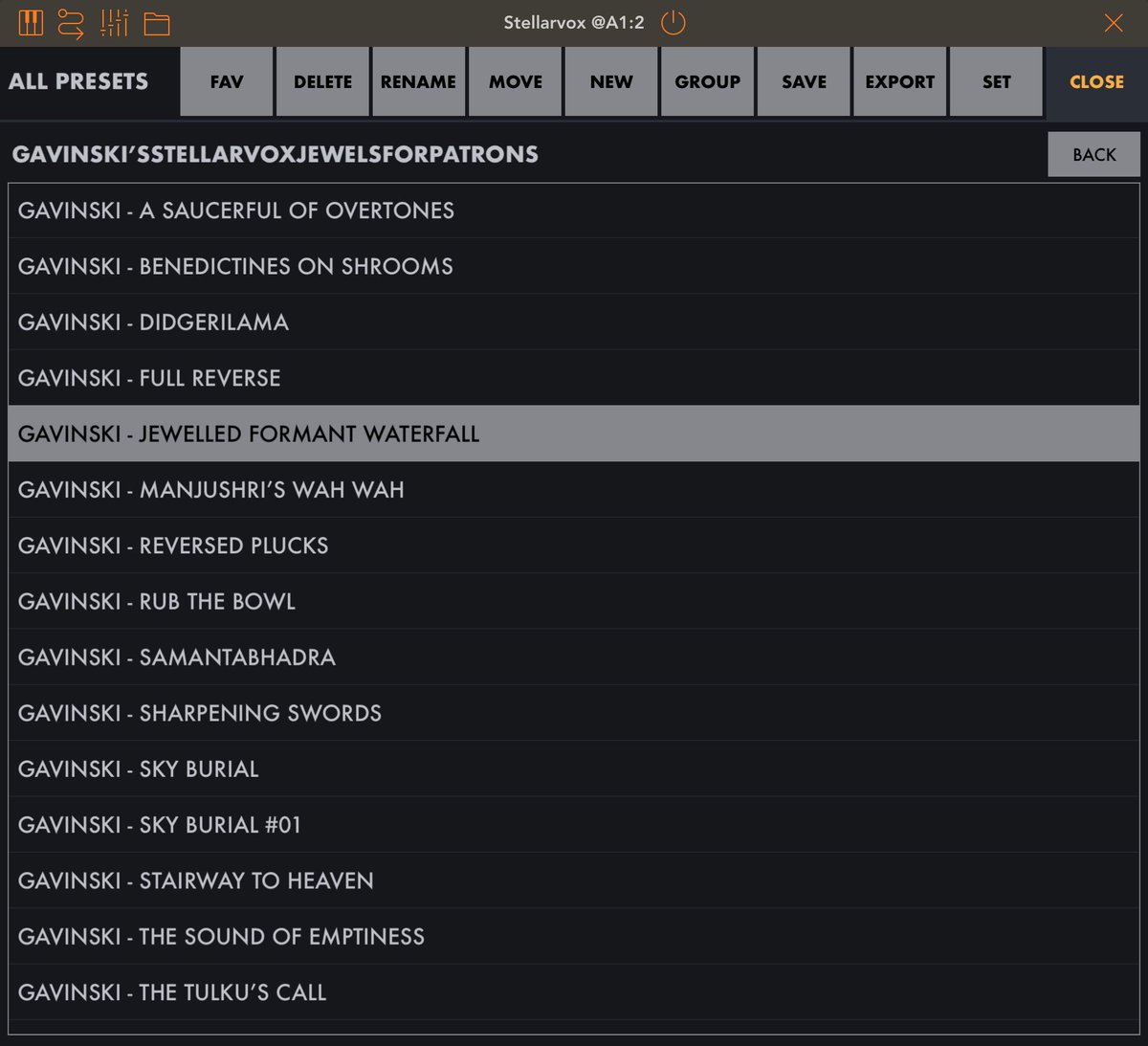Select preset MANJUSHRI'S WAH WAH

point(574,490)
